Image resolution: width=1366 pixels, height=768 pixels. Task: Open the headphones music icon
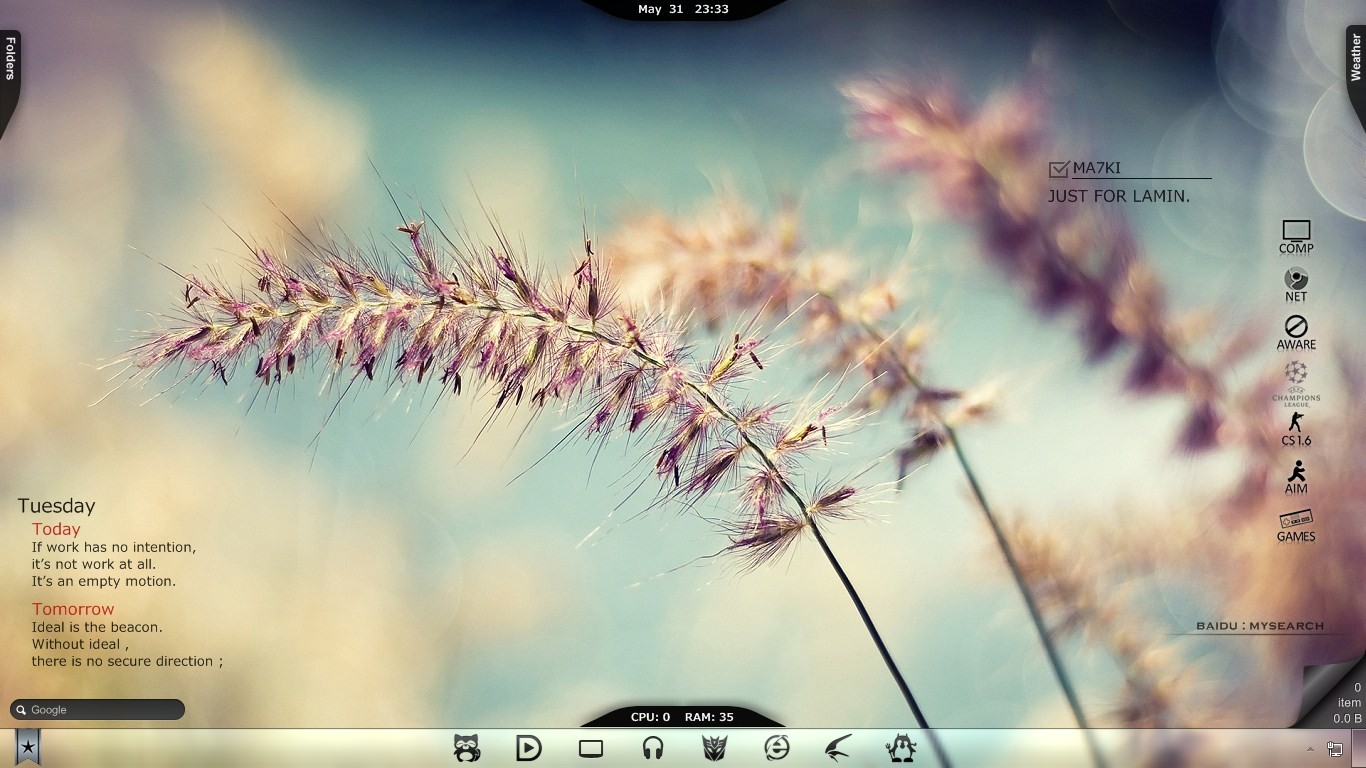653,748
